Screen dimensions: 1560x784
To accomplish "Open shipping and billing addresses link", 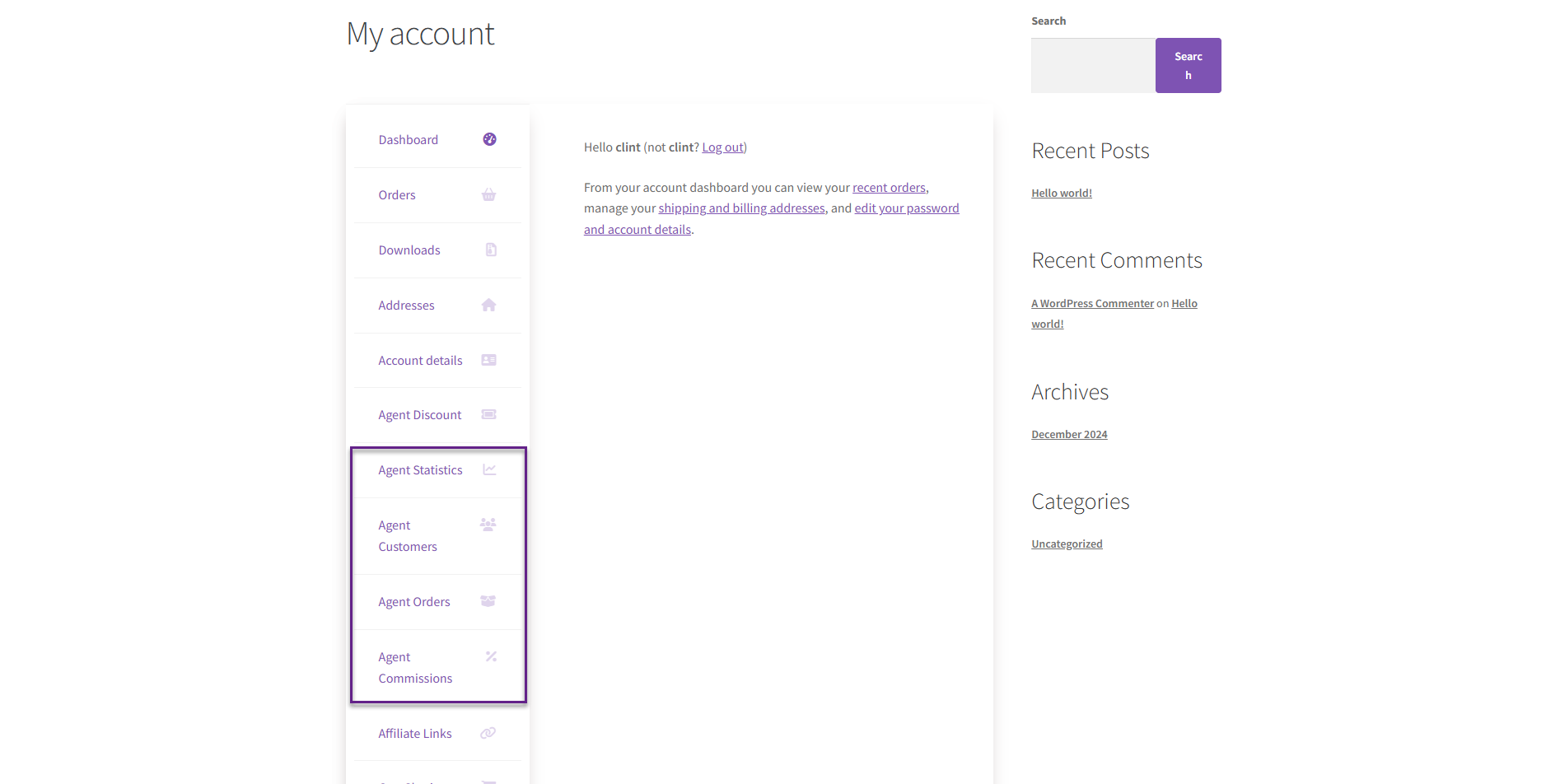I will [x=741, y=208].
